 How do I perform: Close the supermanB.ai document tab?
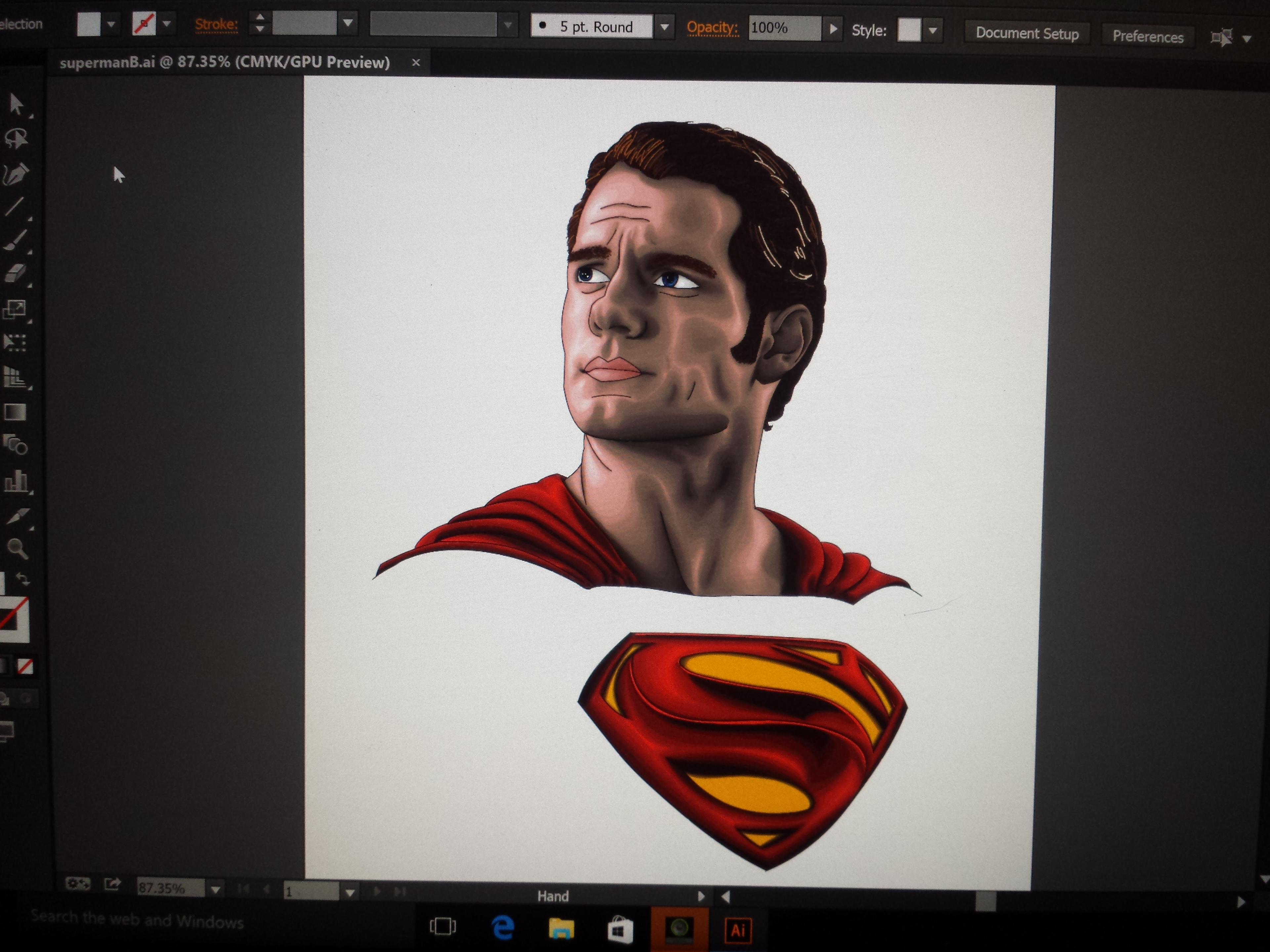(416, 62)
